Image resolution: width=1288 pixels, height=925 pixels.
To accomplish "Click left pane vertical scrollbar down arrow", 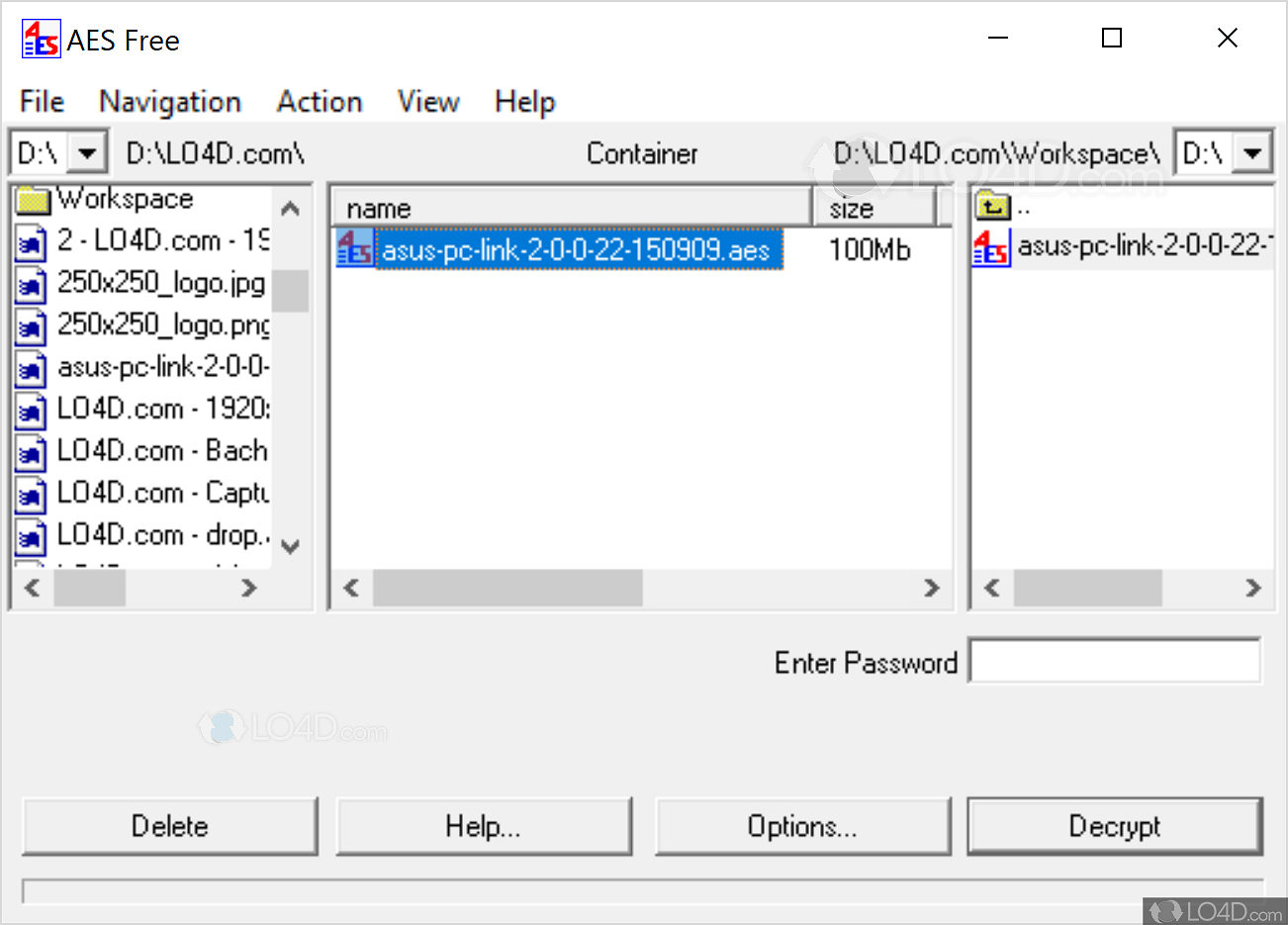I will 290,546.
